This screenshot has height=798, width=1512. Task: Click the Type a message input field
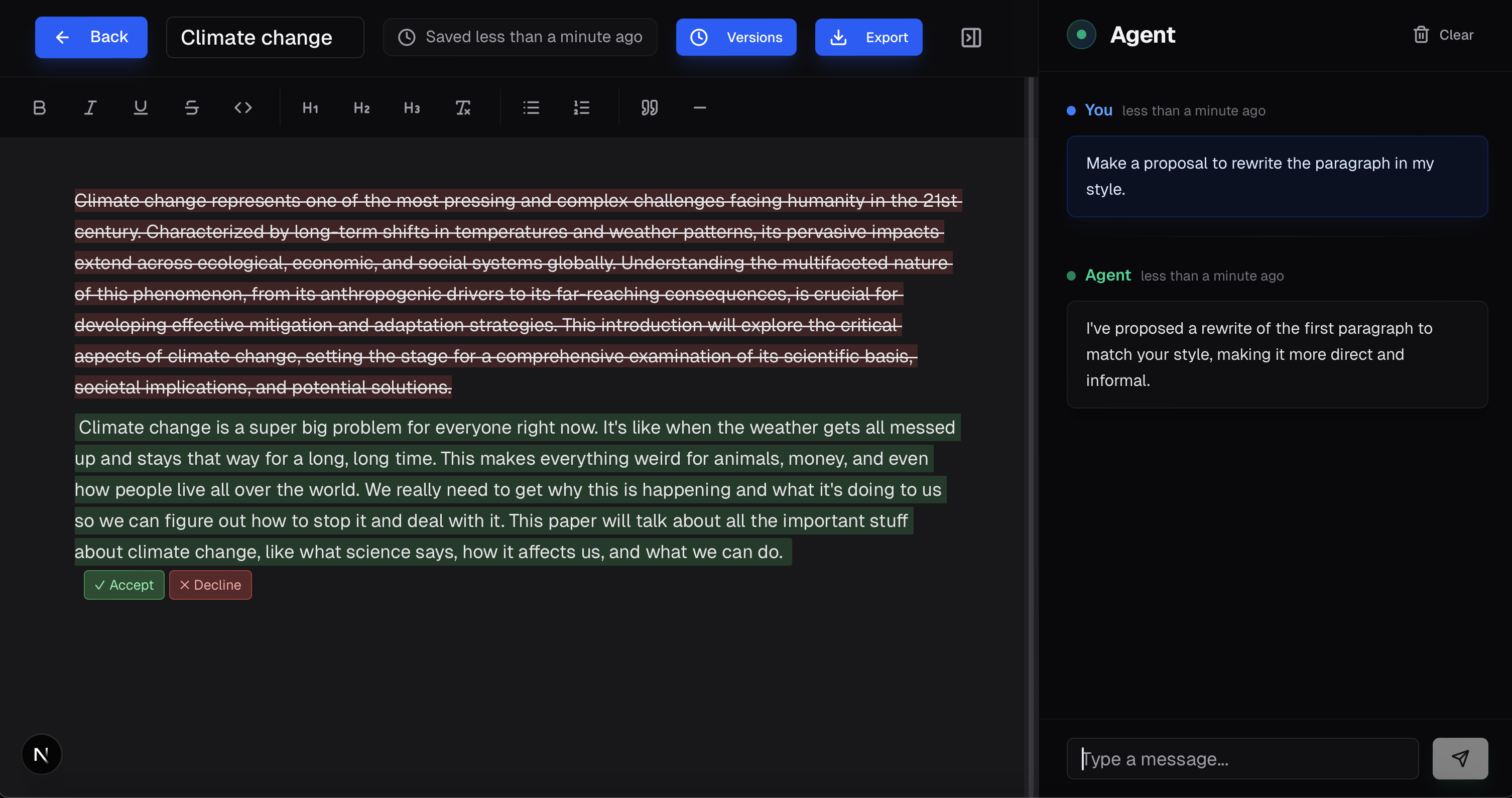[1242, 759]
